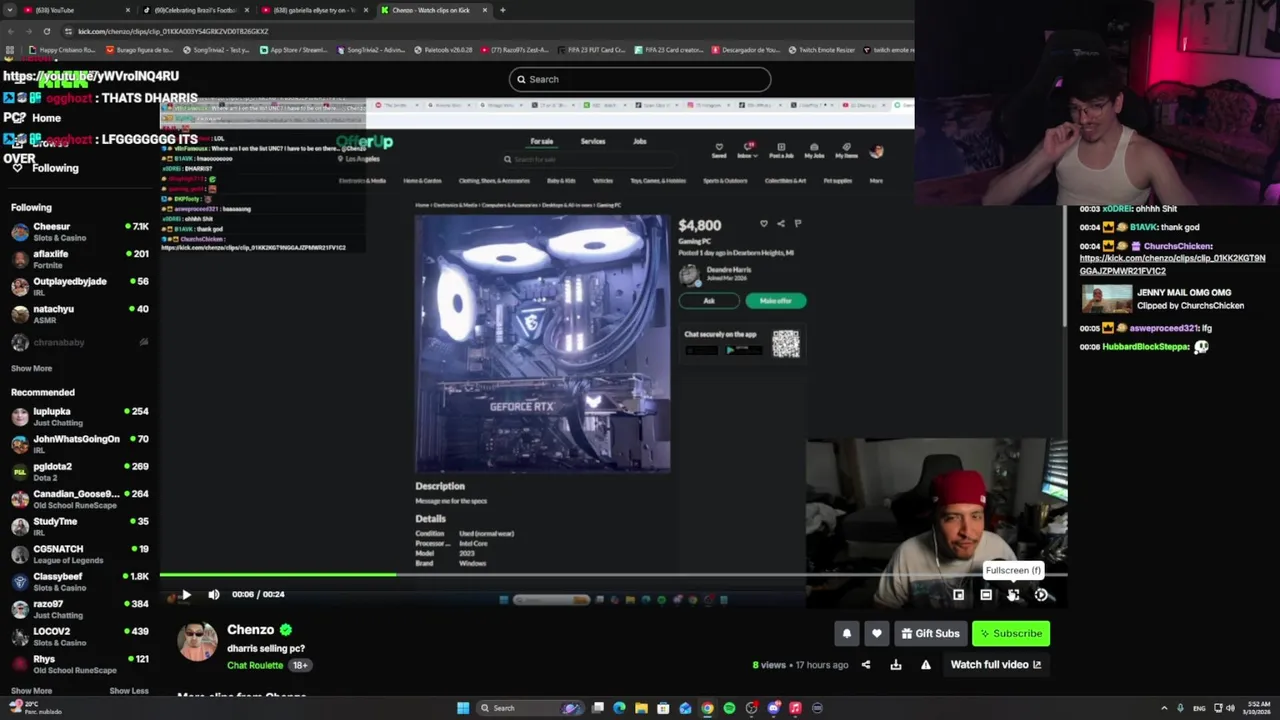Open CG5NATCH League of Legends channel
The height and width of the screenshot is (720, 1280).
(80, 554)
